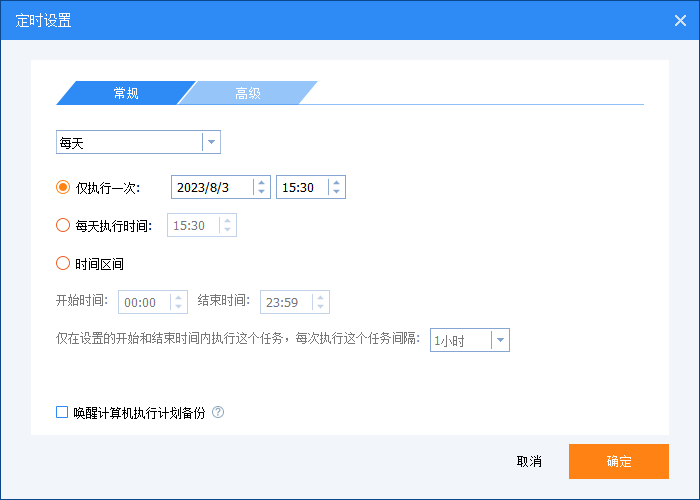Decrease the 2023/8/3 date with down arrow
Viewport: 700px width, 500px height.
pos(262,192)
